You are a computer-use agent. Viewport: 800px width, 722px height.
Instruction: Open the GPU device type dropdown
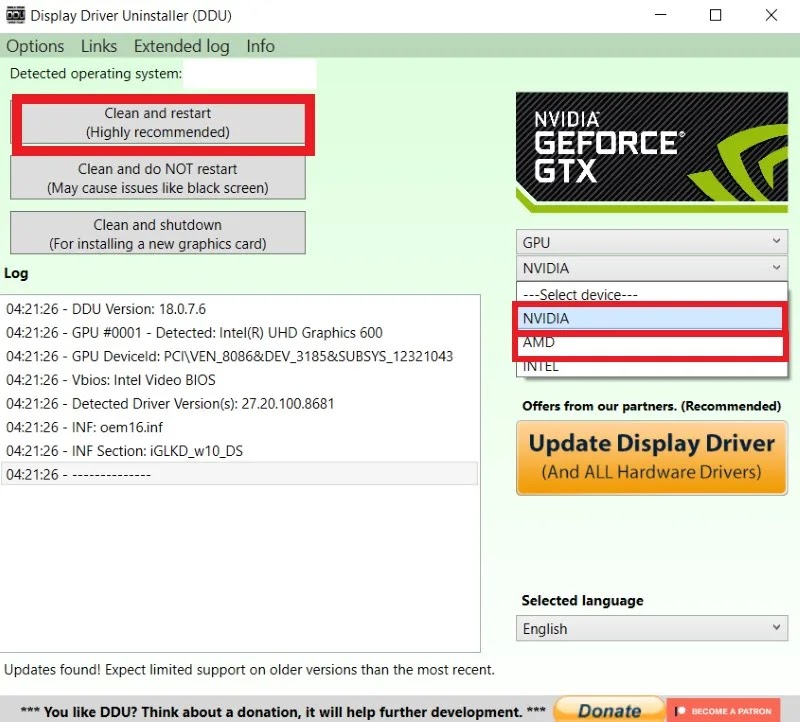652,242
